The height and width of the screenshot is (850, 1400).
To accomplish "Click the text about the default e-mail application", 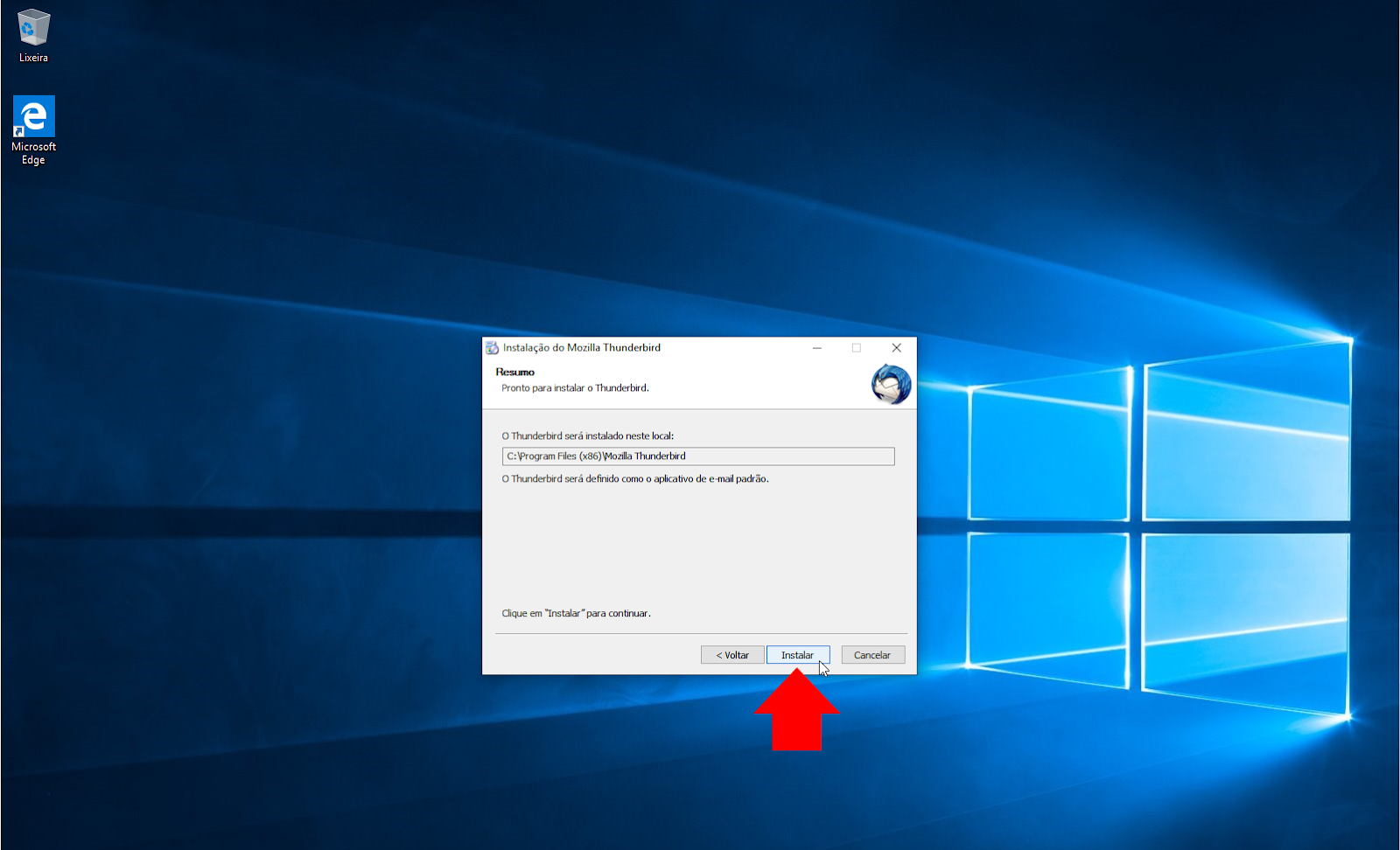I will (635, 479).
